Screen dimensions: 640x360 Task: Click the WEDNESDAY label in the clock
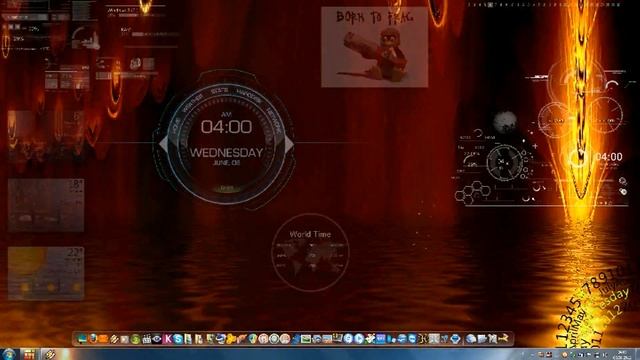point(226,153)
